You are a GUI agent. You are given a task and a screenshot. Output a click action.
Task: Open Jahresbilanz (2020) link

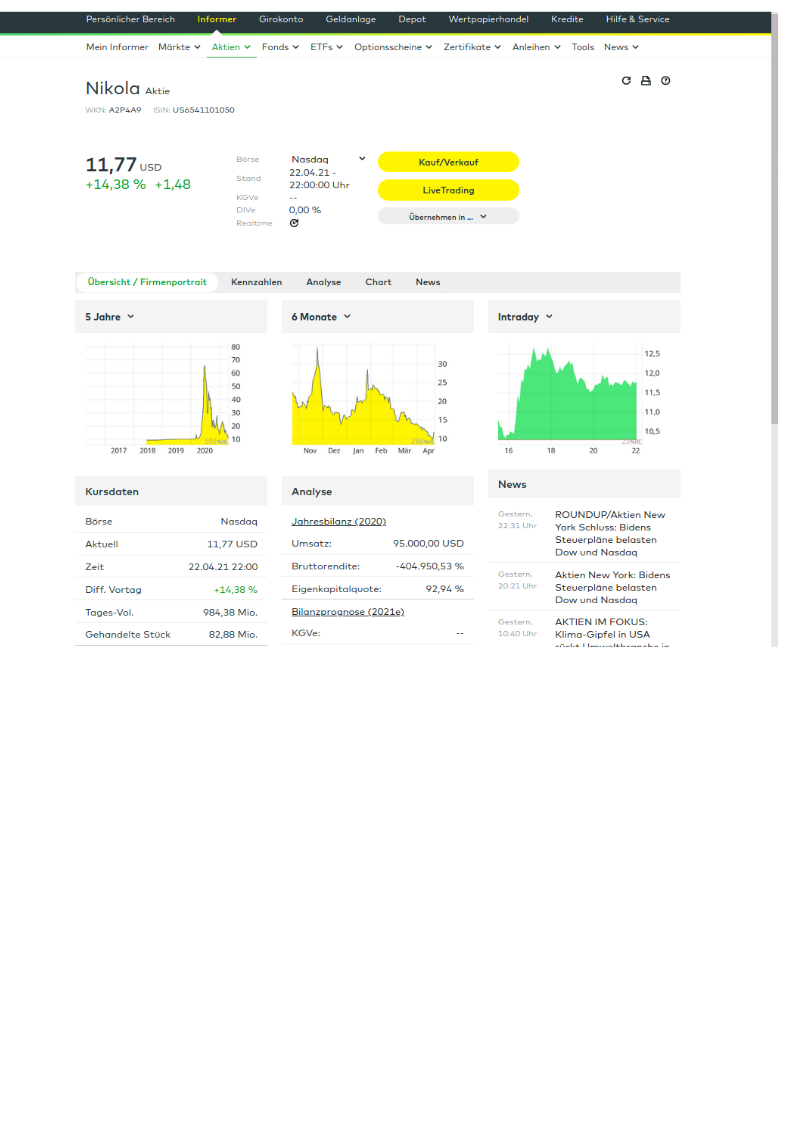pos(339,521)
